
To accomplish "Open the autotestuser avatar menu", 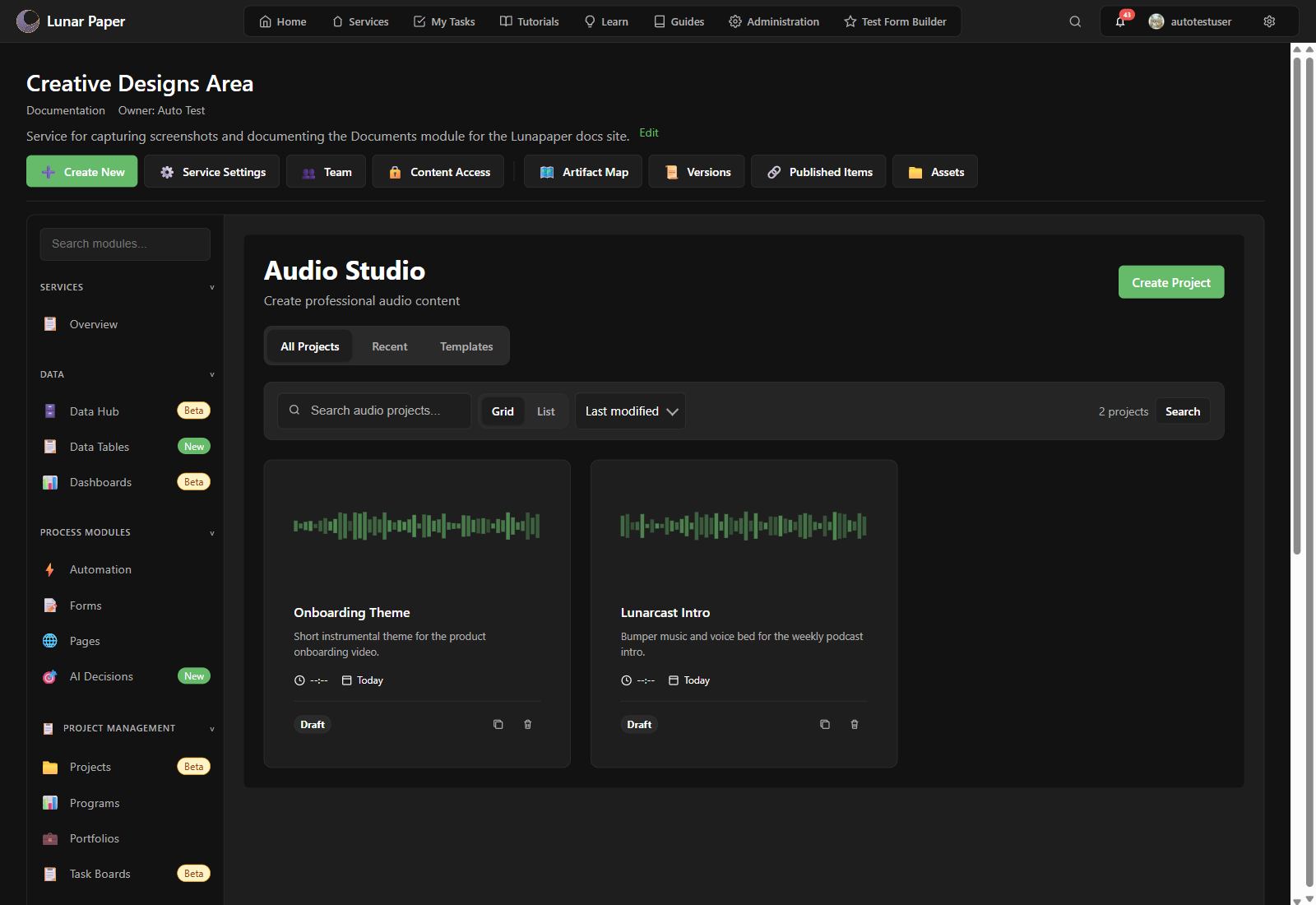I will [1190, 21].
